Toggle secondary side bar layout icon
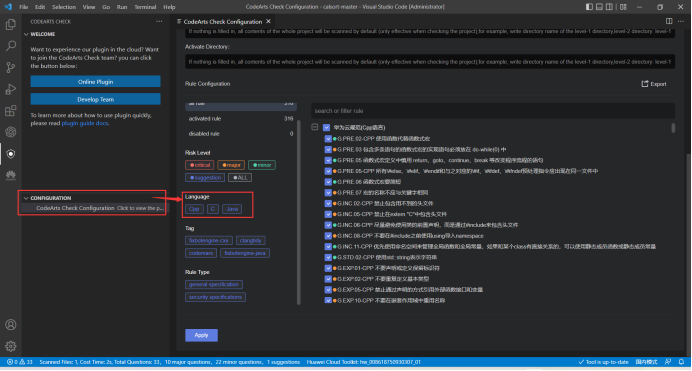 pyautogui.click(x=609, y=7)
